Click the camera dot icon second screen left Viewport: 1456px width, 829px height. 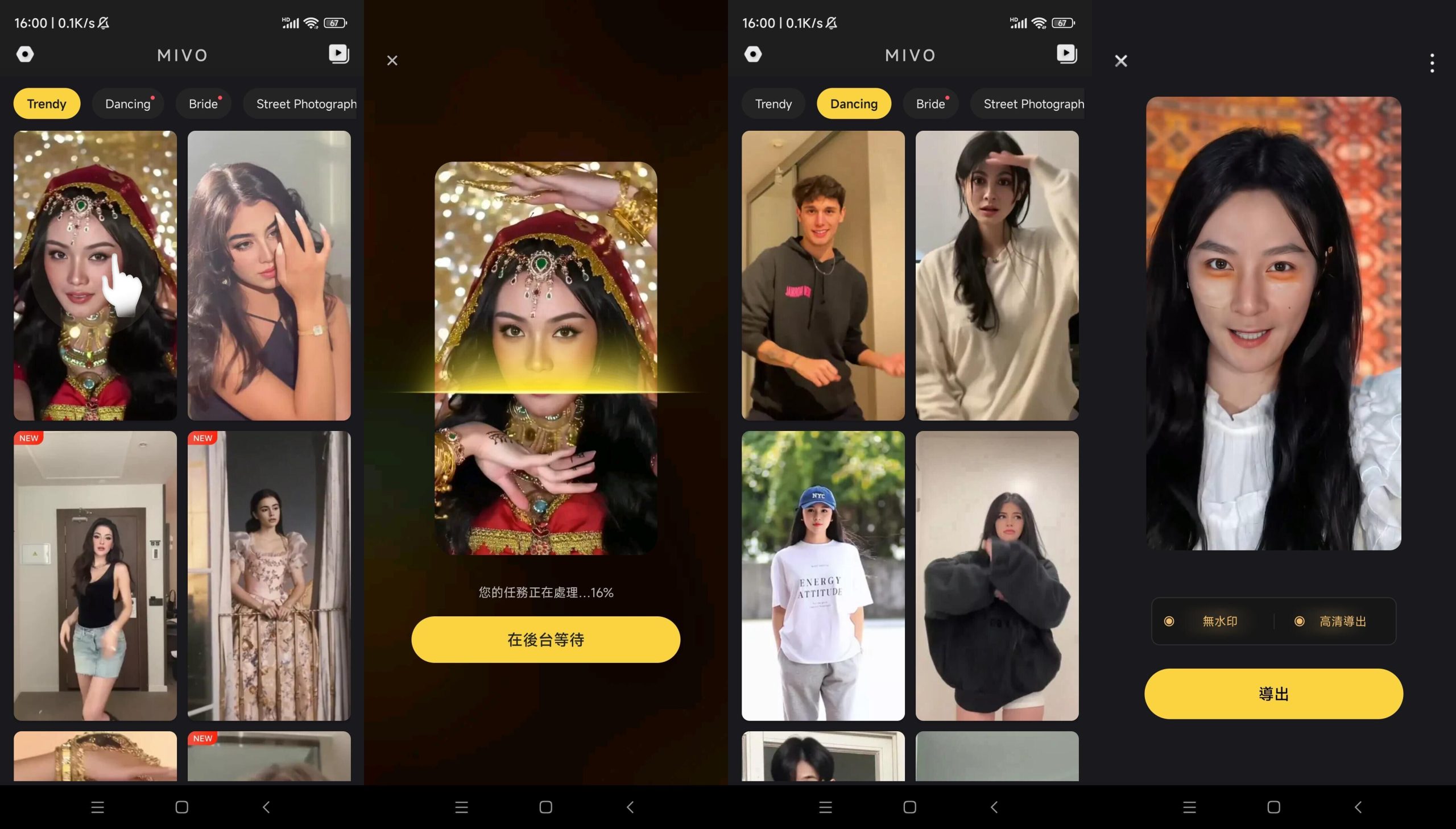click(754, 54)
